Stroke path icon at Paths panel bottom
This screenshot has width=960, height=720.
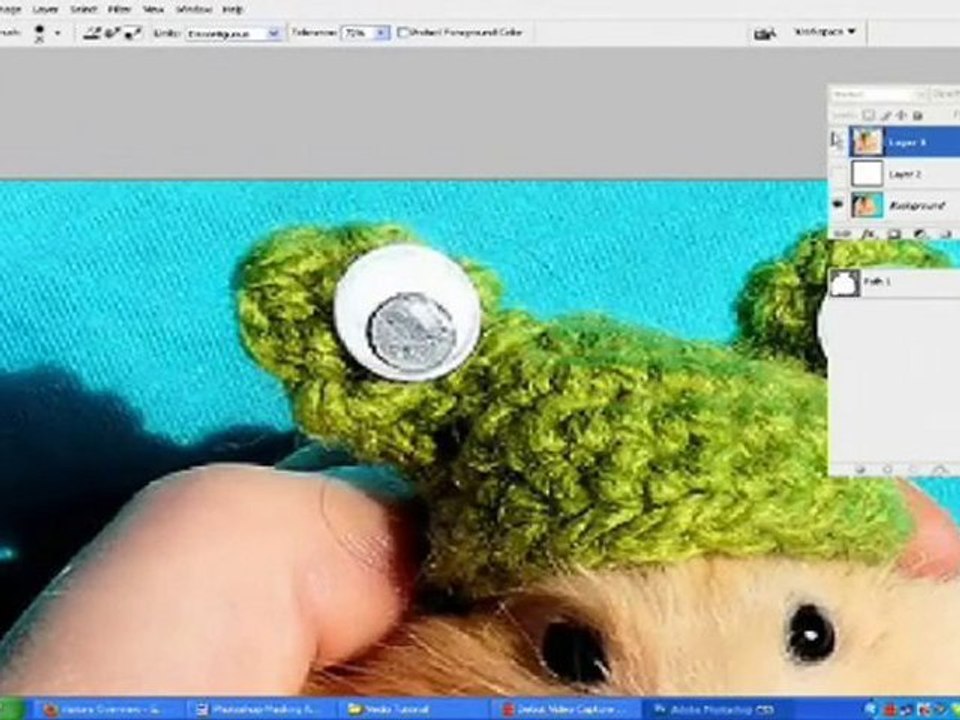point(887,470)
